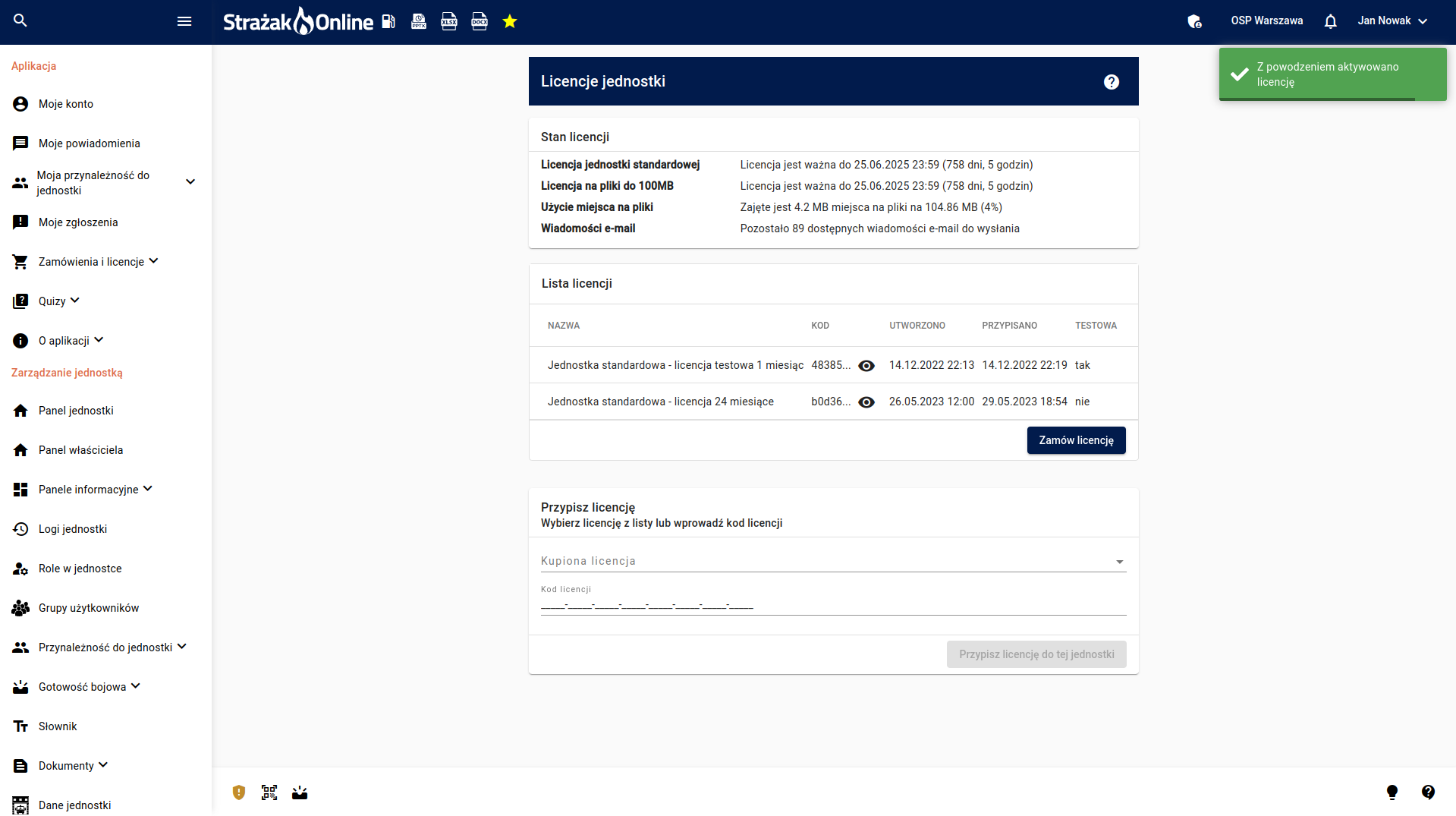Image resolution: width=1456 pixels, height=816 pixels.
Task: Select the licencja testowa 1 miesiąc row
Action: pyautogui.click(x=833, y=365)
